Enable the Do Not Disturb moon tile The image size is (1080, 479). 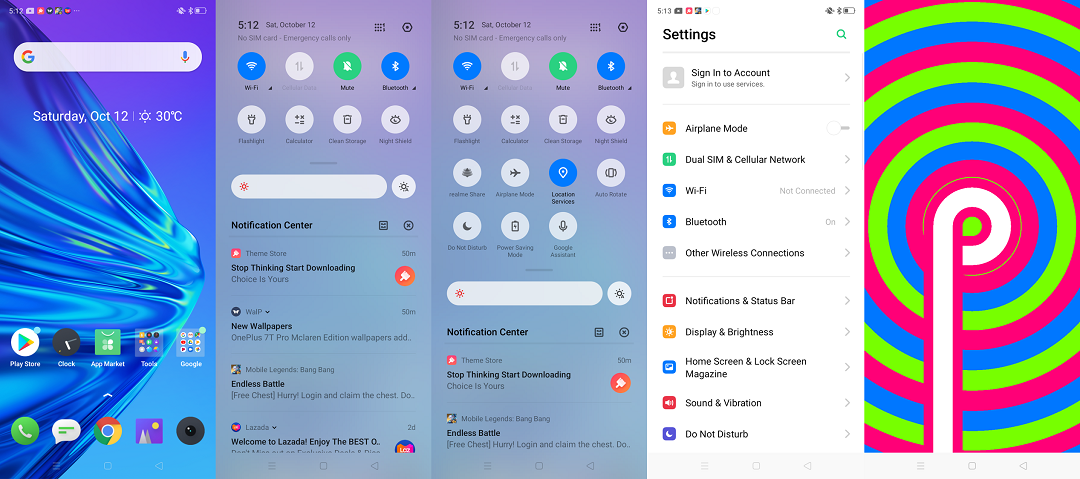point(467,226)
